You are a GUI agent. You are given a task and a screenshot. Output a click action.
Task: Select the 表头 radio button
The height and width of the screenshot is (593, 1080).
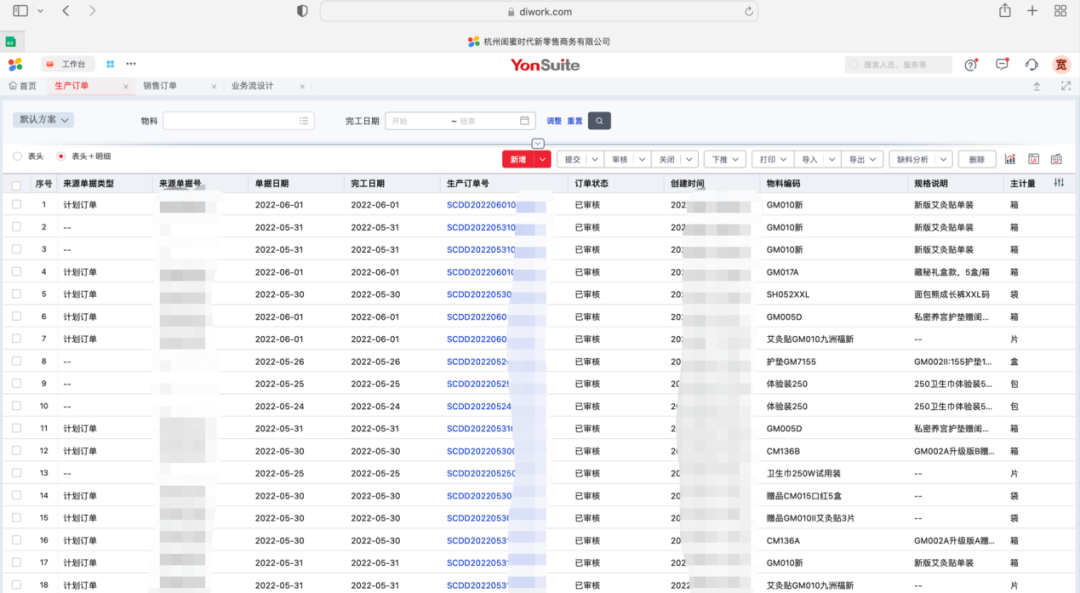(17, 156)
